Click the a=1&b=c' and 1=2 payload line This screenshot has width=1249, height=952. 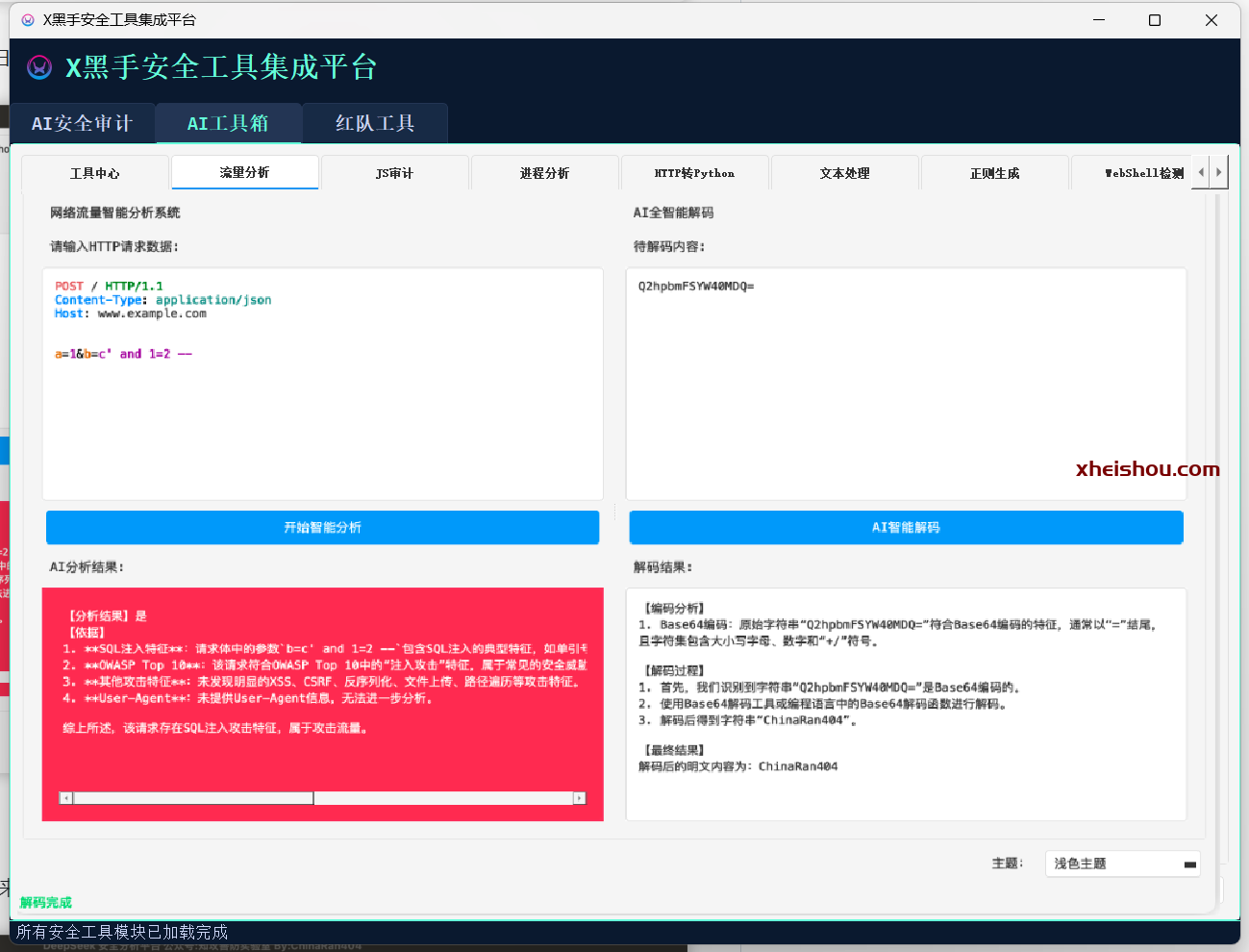123,354
